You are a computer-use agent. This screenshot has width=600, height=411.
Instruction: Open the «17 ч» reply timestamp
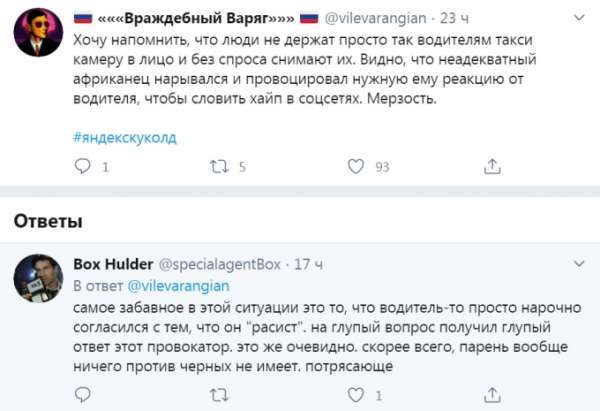click(x=307, y=265)
